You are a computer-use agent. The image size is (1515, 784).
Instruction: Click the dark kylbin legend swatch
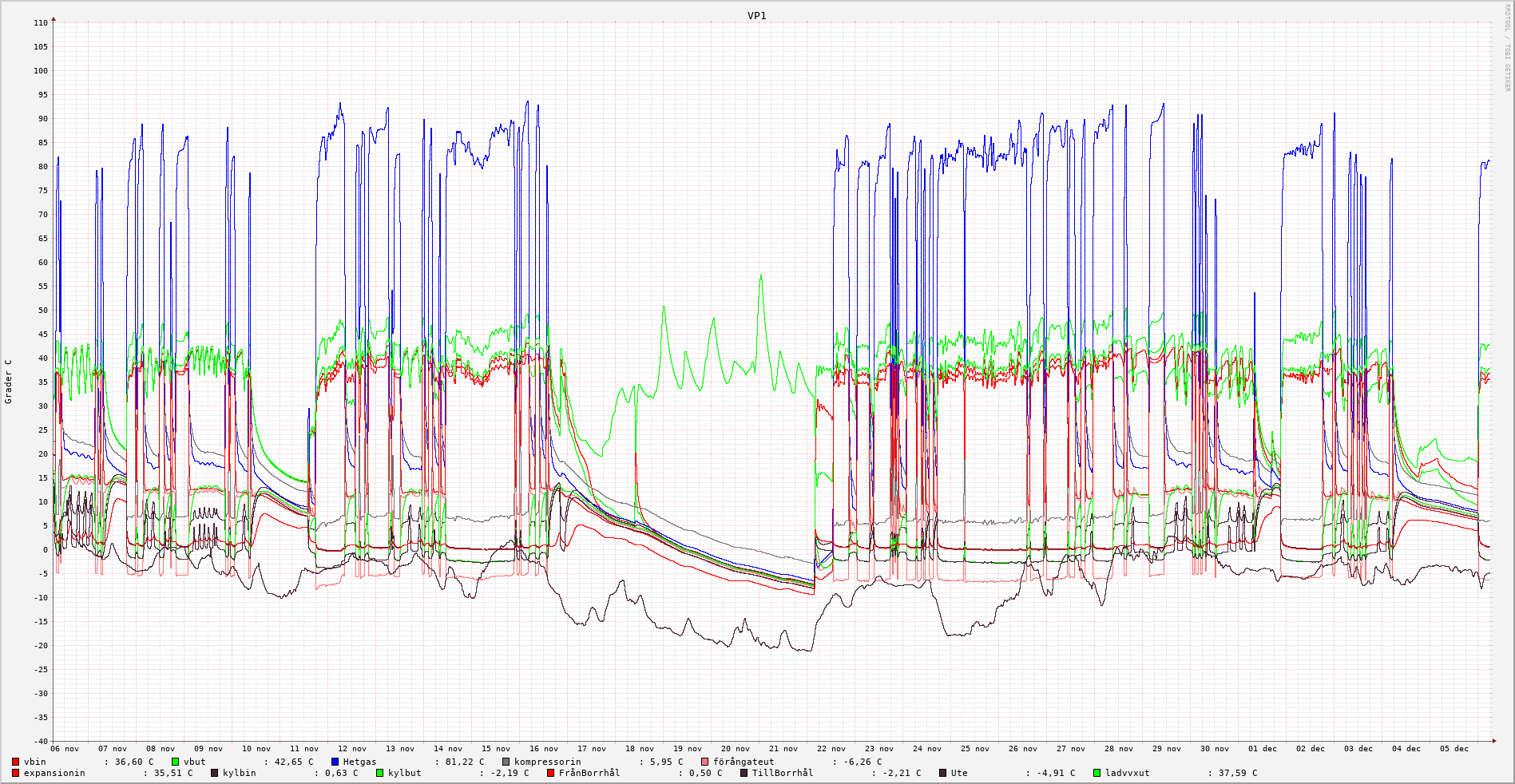point(215,773)
